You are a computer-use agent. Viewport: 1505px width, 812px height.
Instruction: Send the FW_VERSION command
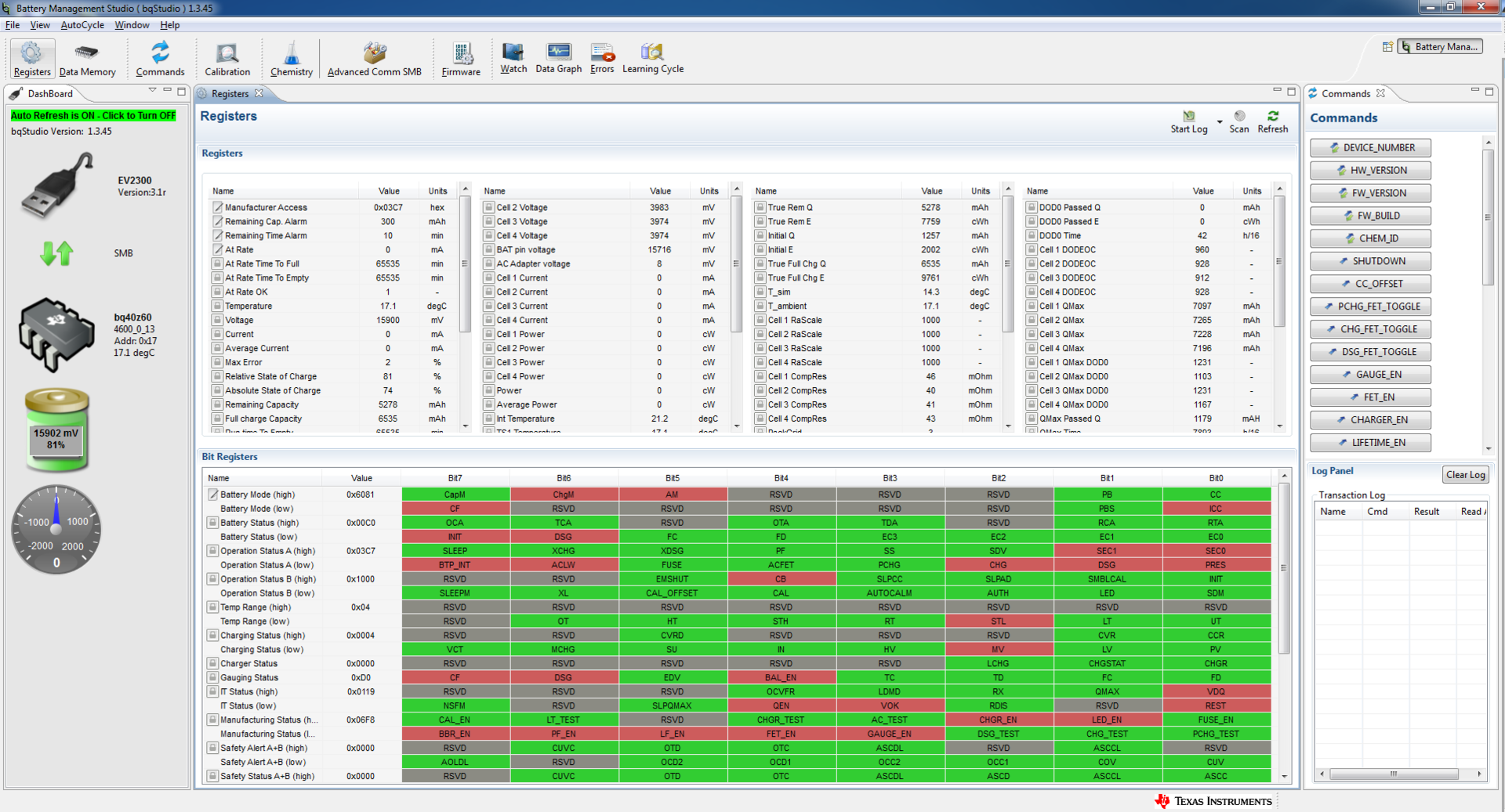click(1370, 193)
